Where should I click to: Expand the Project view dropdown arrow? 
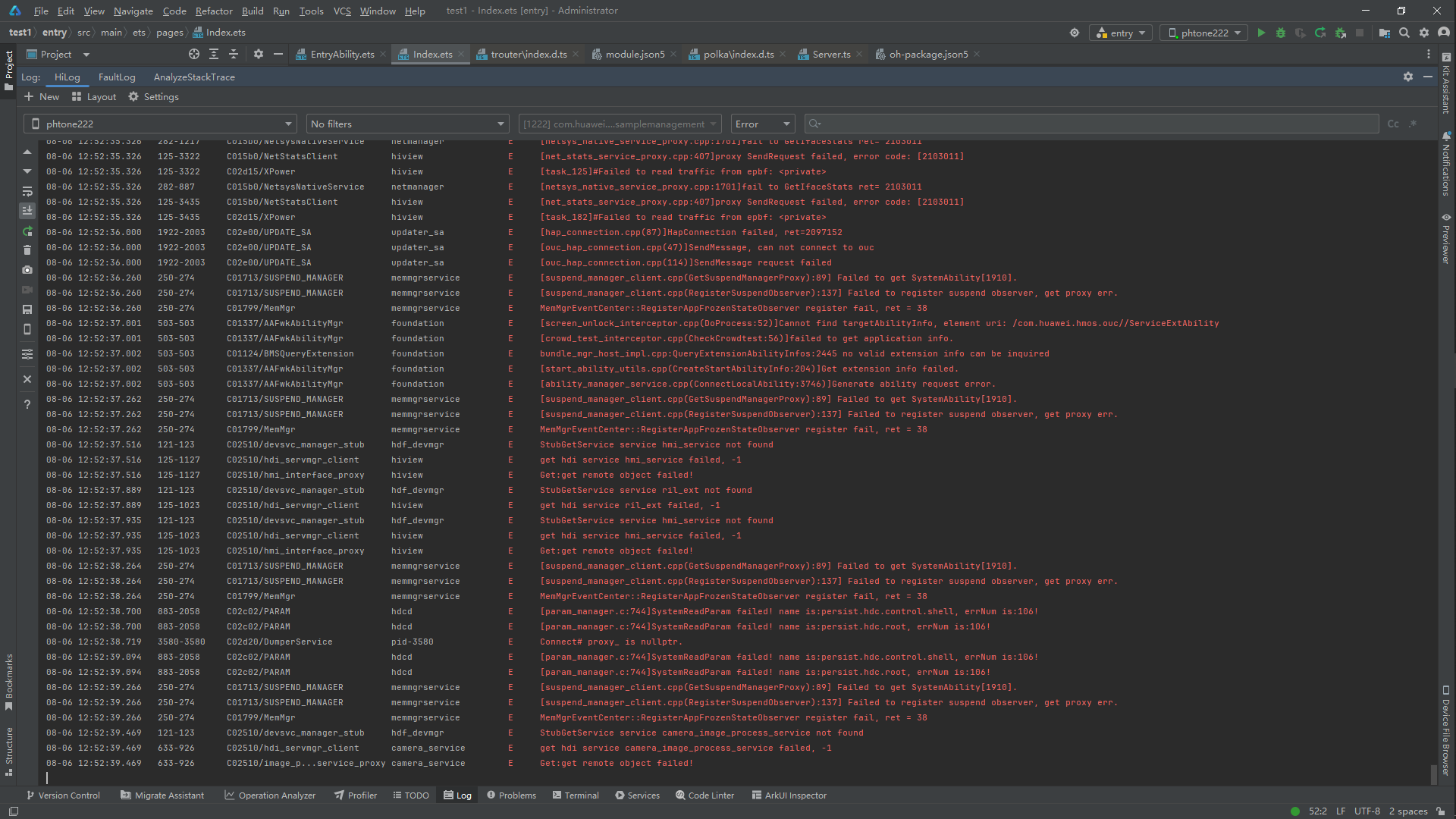86,55
